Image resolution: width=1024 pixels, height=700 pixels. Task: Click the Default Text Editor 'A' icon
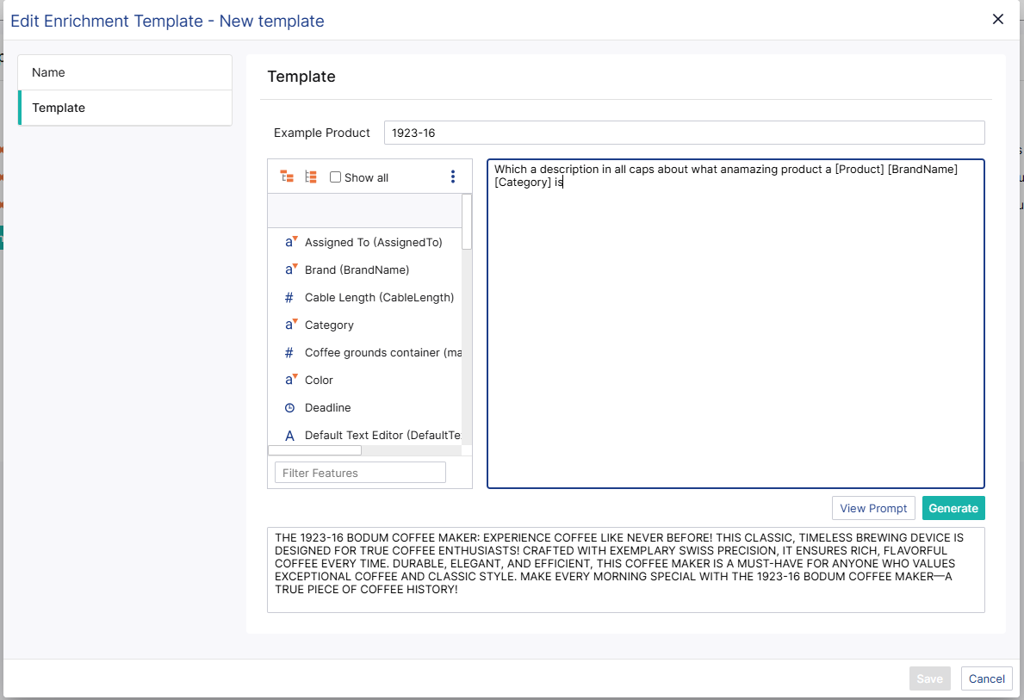(289, 436)
